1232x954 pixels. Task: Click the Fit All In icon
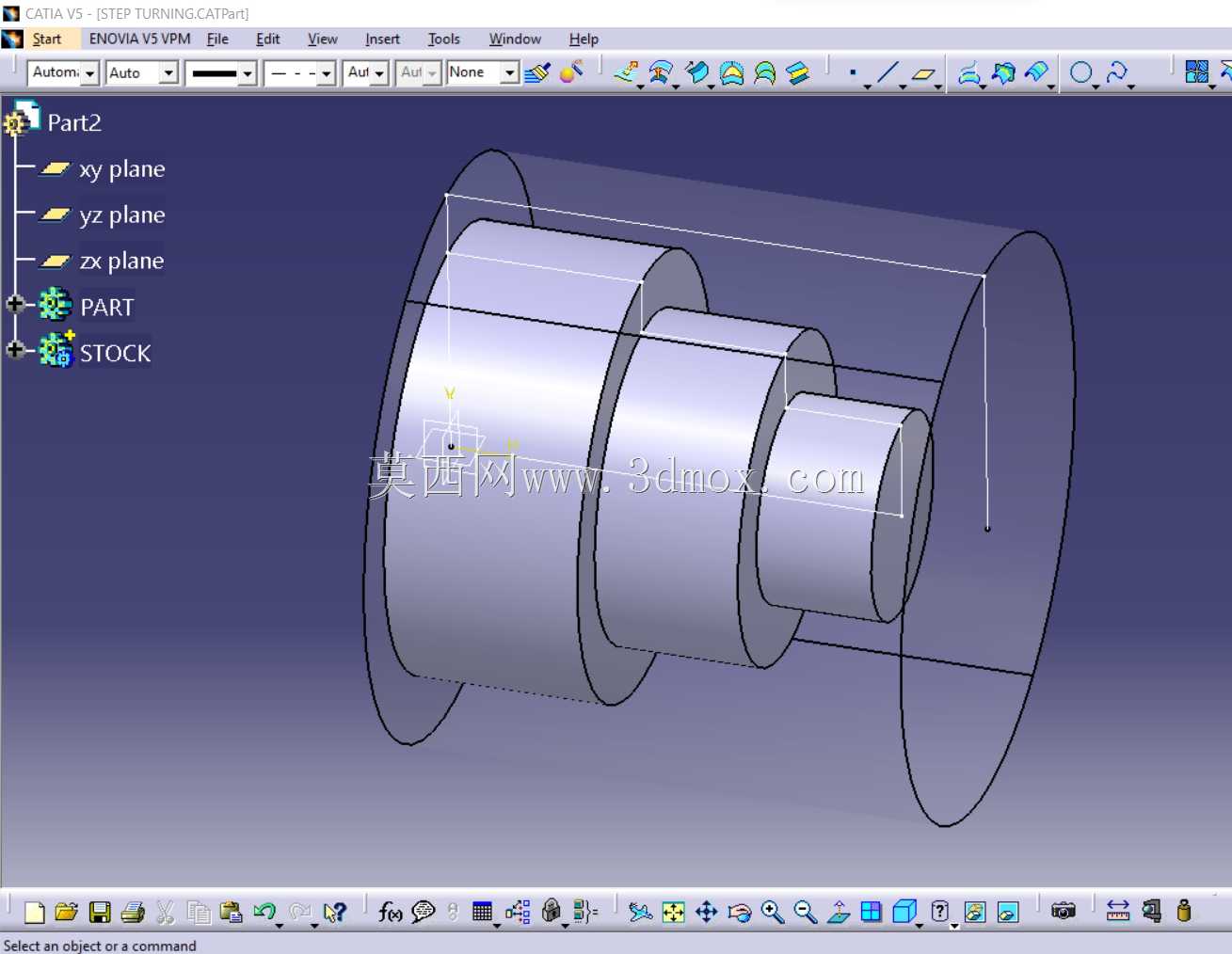674,912
